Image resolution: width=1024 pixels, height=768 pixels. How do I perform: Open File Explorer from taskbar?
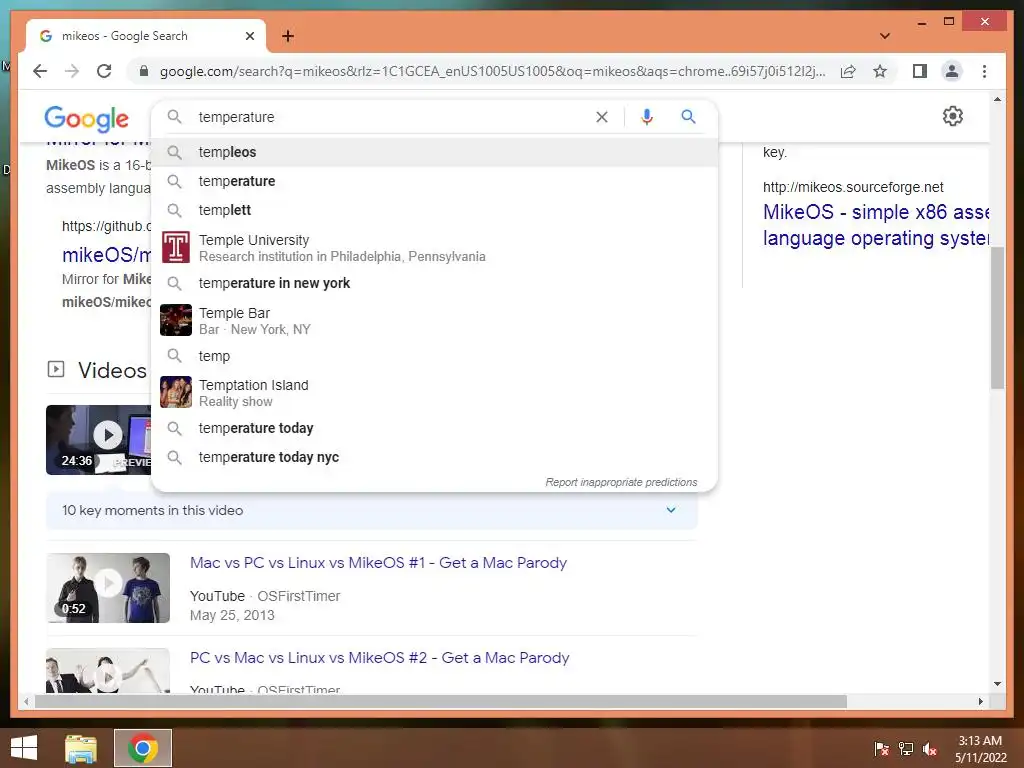pyautogui.click(x=81, y=748)
